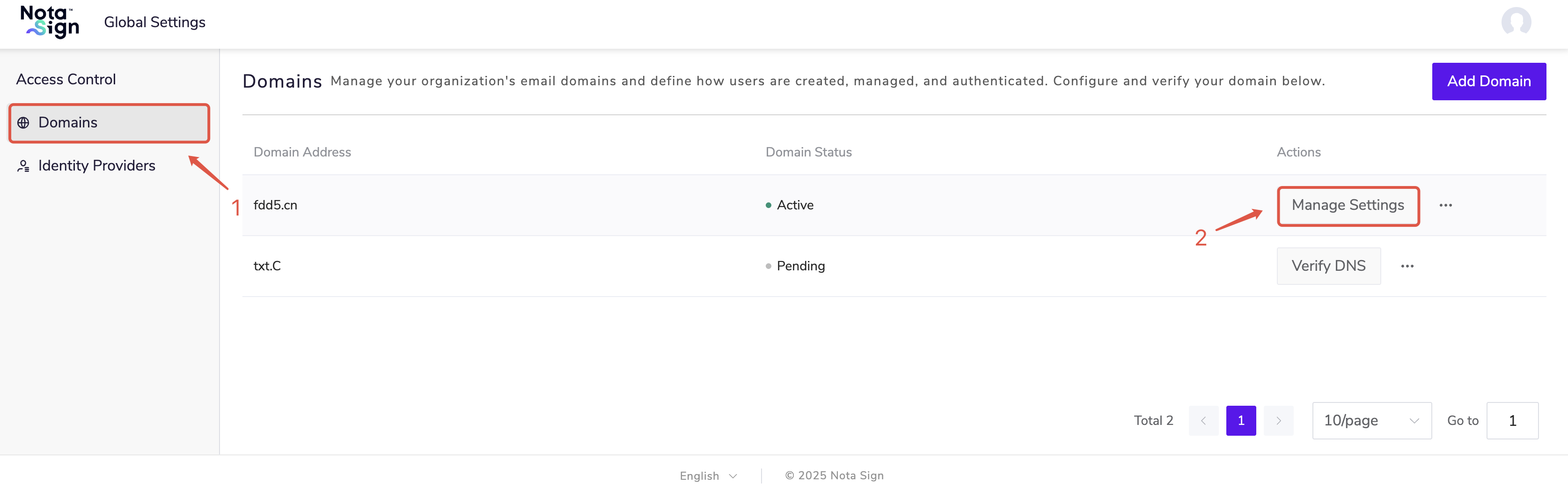This screenshot has width=1568, height=491.
Task: Click the fdd5.cn domain address
Action: point(275,205)
